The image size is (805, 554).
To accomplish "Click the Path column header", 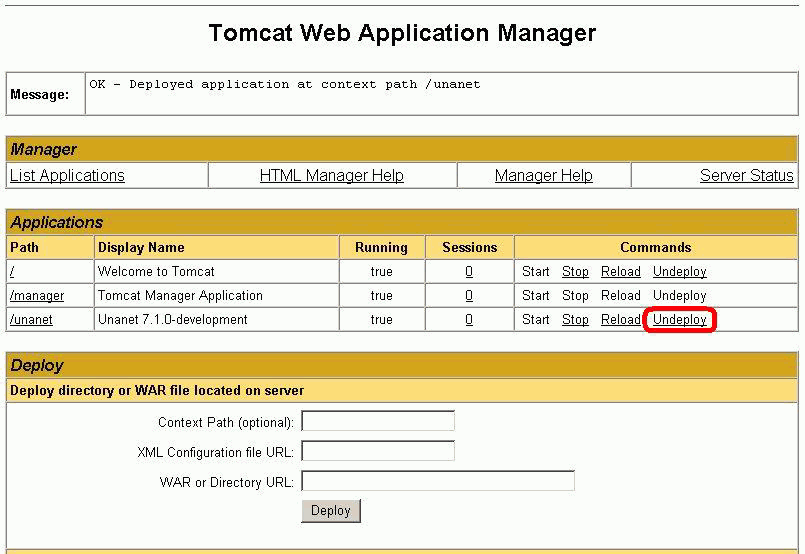I will (24, 247).
